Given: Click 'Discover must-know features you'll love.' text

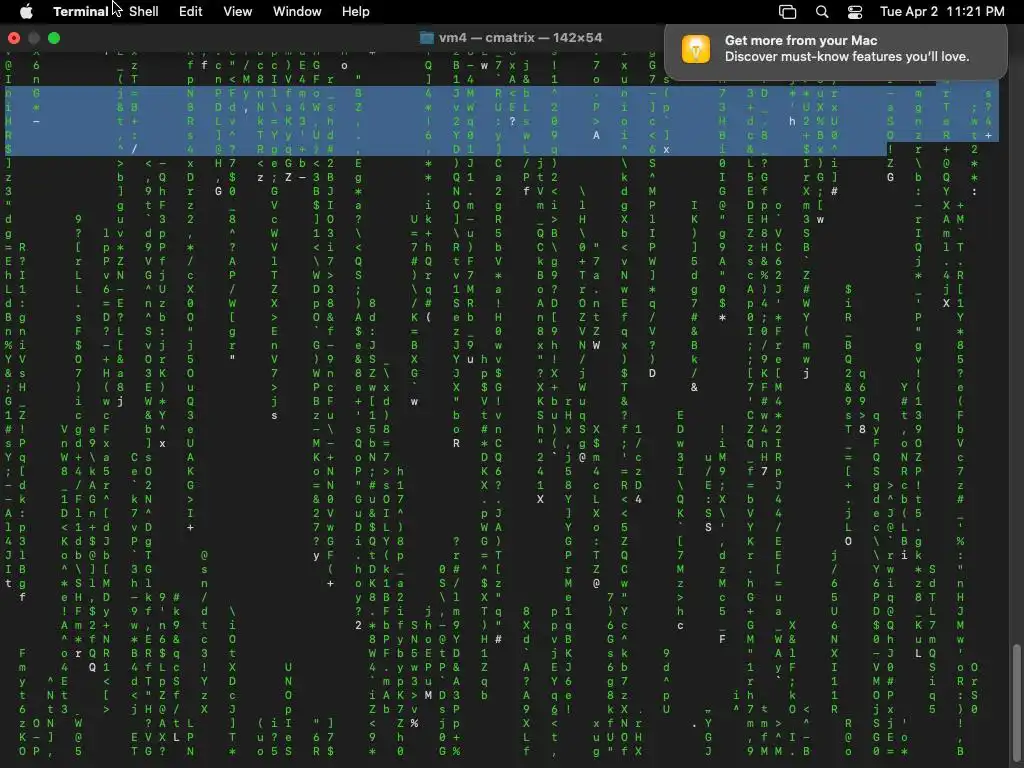Looking at the screenshot, I should 846,57.
